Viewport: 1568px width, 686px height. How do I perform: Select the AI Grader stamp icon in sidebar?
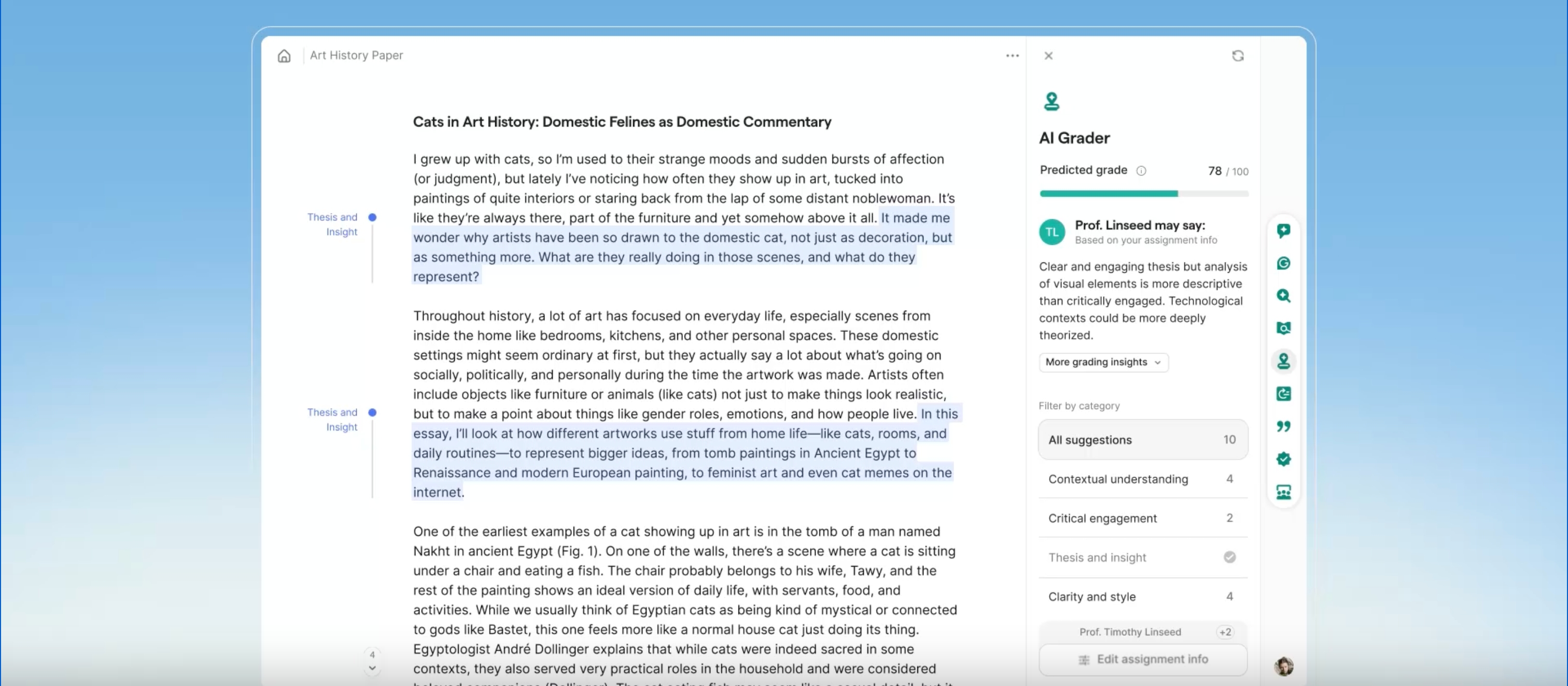pos(1283,361)
